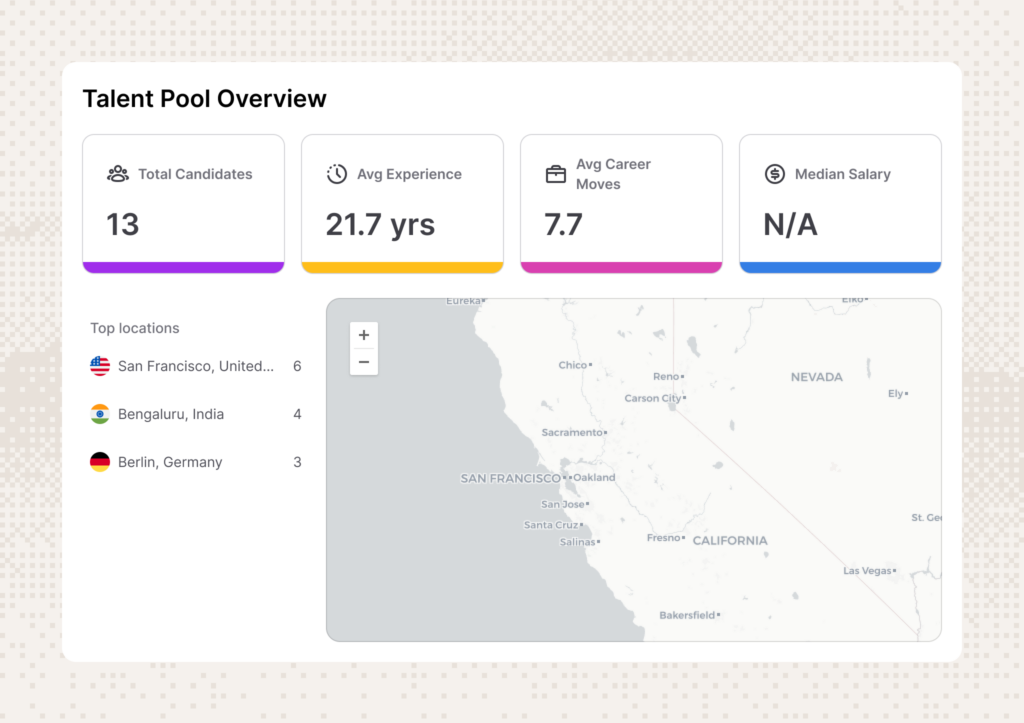Open the Avg Experience 21.7 yrs card
This screenshot has width=1024, height=723.
coord(402,204)
